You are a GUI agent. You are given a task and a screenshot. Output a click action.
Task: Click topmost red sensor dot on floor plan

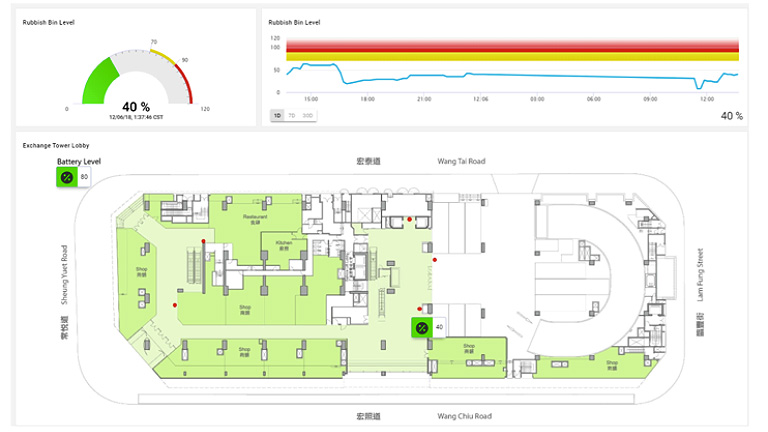click(x=409, y=219)
